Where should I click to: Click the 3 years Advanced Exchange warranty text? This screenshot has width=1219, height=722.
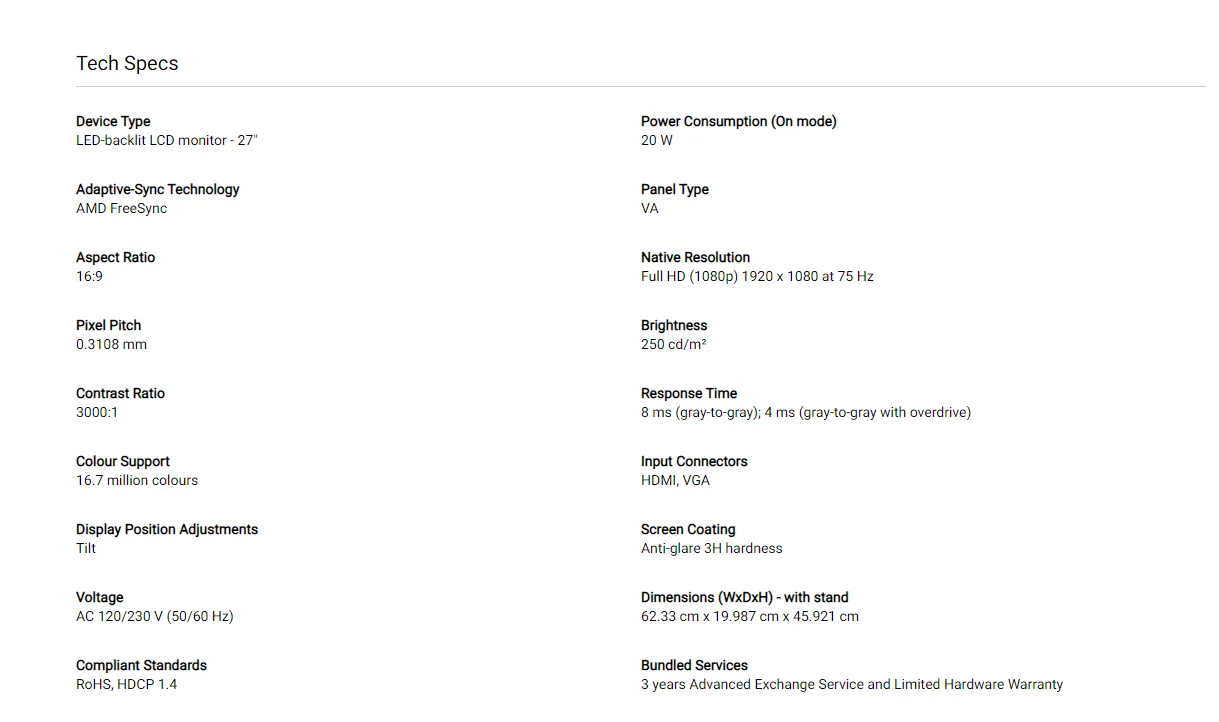[851, 684]
